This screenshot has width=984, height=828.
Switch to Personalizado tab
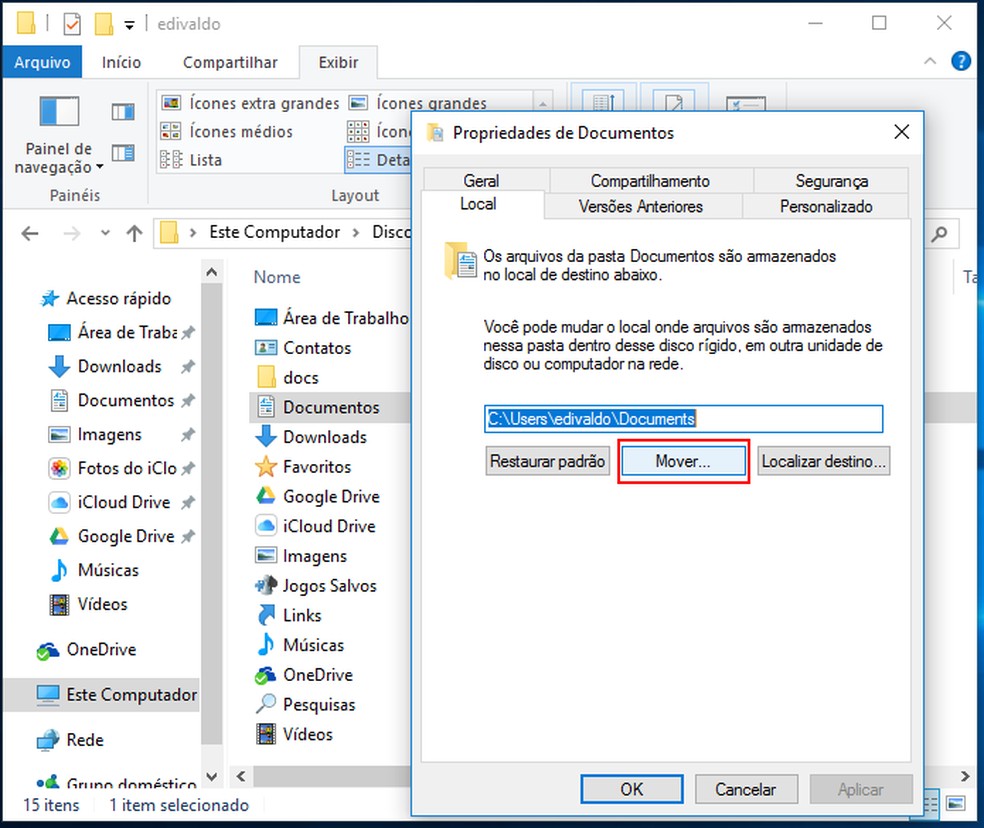click(x=826, y=206)
